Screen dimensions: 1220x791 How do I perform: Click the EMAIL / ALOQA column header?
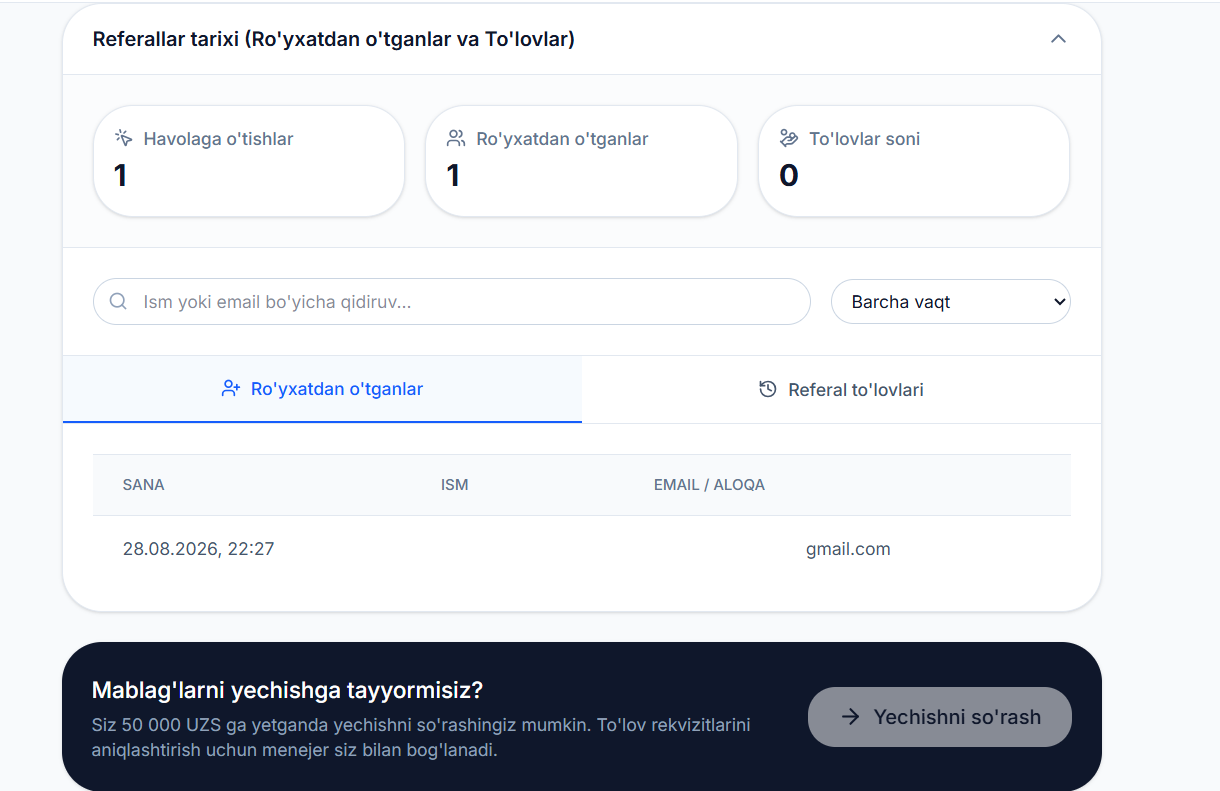coord(709,485)
